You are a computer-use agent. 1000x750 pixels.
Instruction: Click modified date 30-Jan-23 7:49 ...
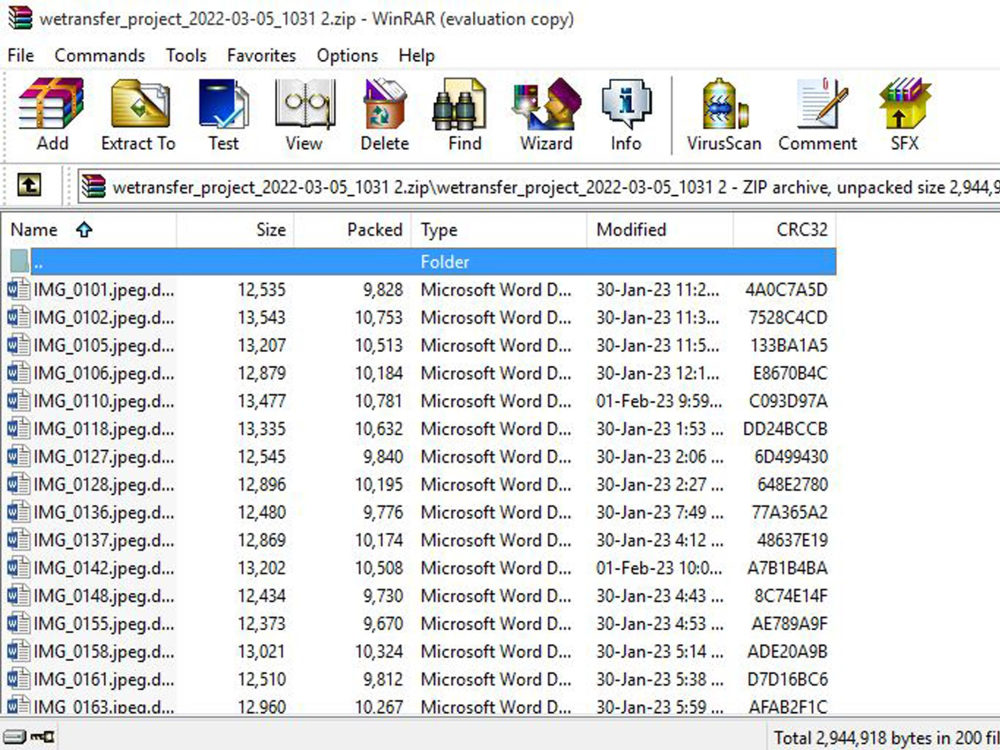click(659, 512)
